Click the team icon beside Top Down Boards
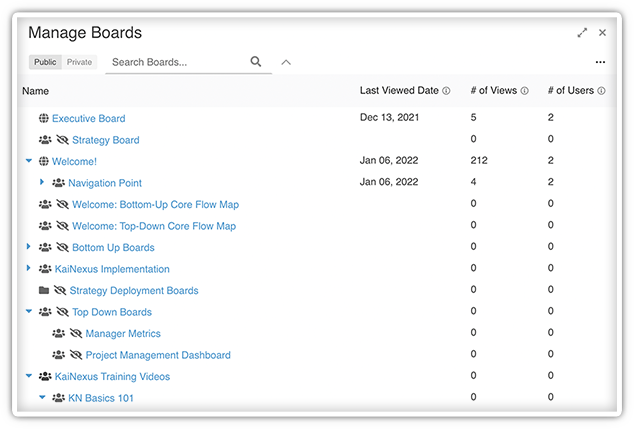The width and height of the screenshot is (634, 429). (45, 312)
